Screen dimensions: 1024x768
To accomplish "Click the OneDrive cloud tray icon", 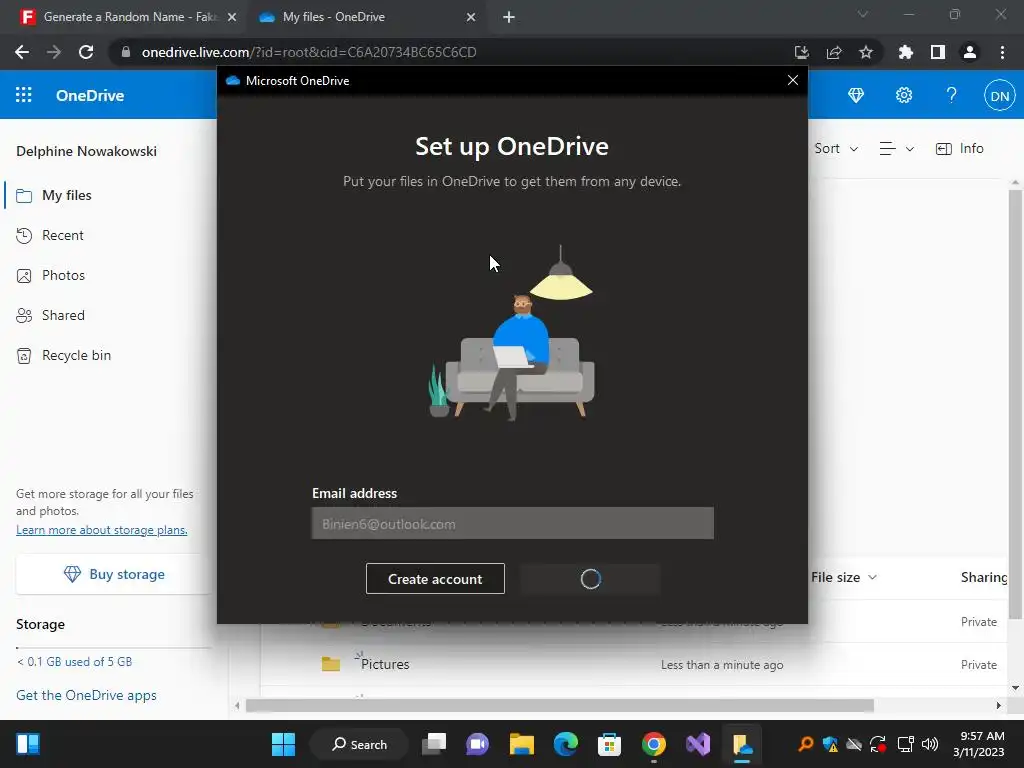I will [x=854, y=744].
